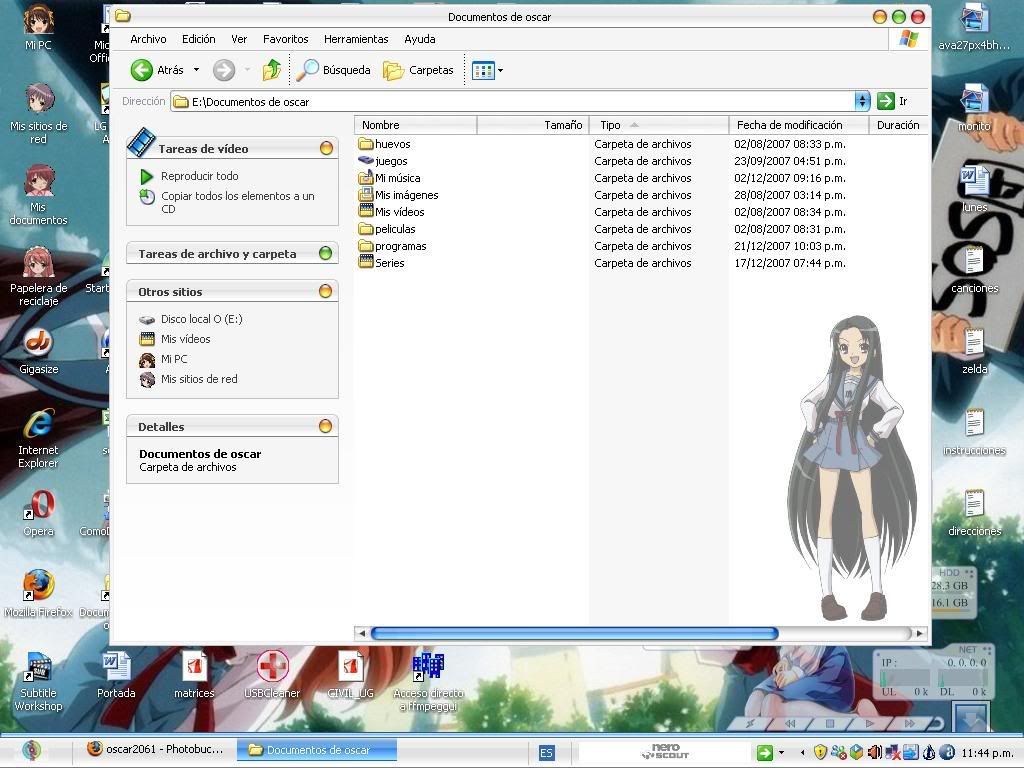Click the address bar field
The height and width of the screenshot is (768, 1024).
click(513, 102)
